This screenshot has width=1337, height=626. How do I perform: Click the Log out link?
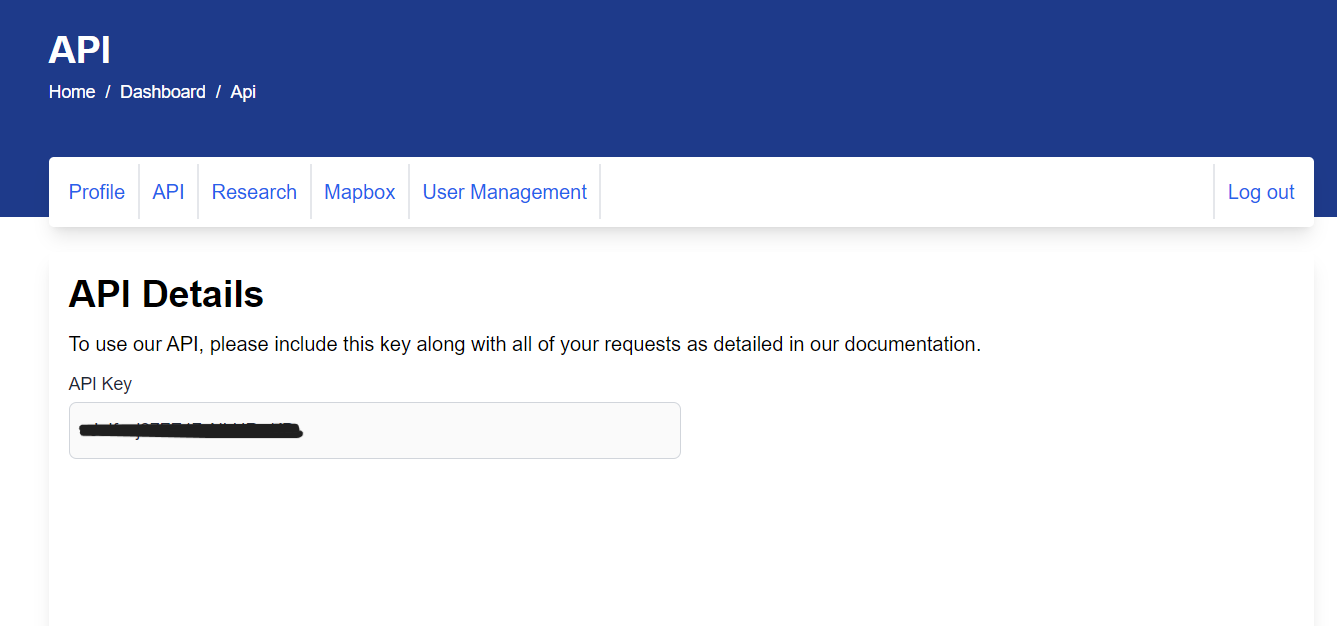pos(1261,192)
